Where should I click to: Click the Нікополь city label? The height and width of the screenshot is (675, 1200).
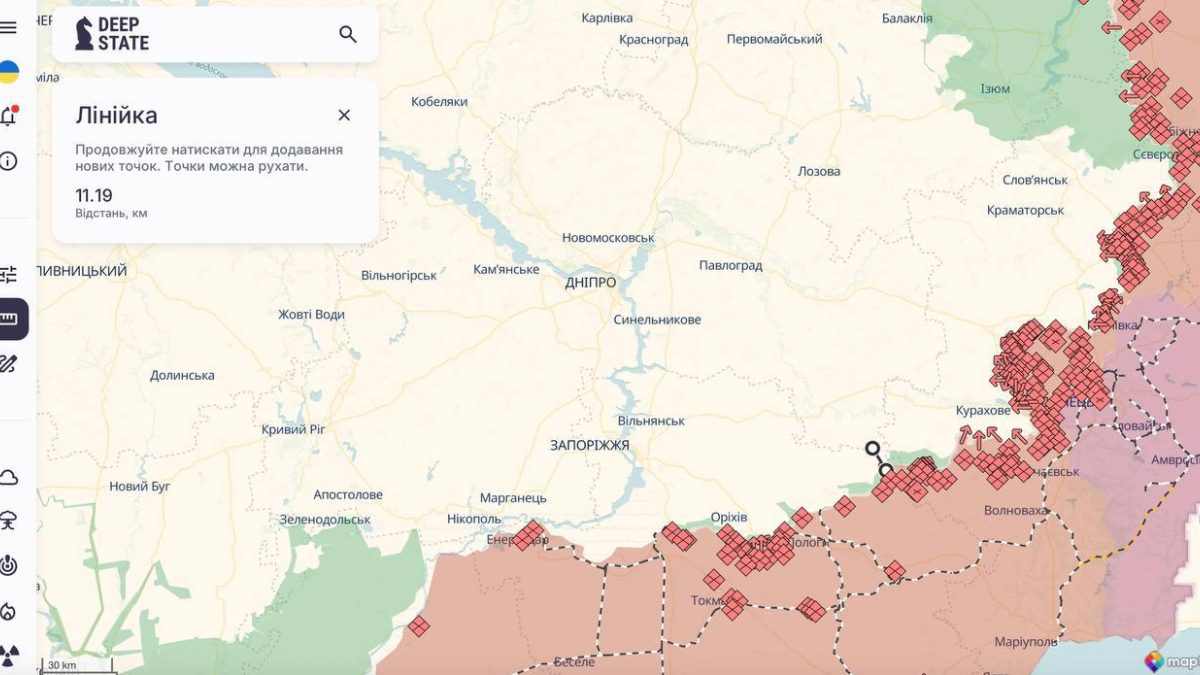(474, 518)
